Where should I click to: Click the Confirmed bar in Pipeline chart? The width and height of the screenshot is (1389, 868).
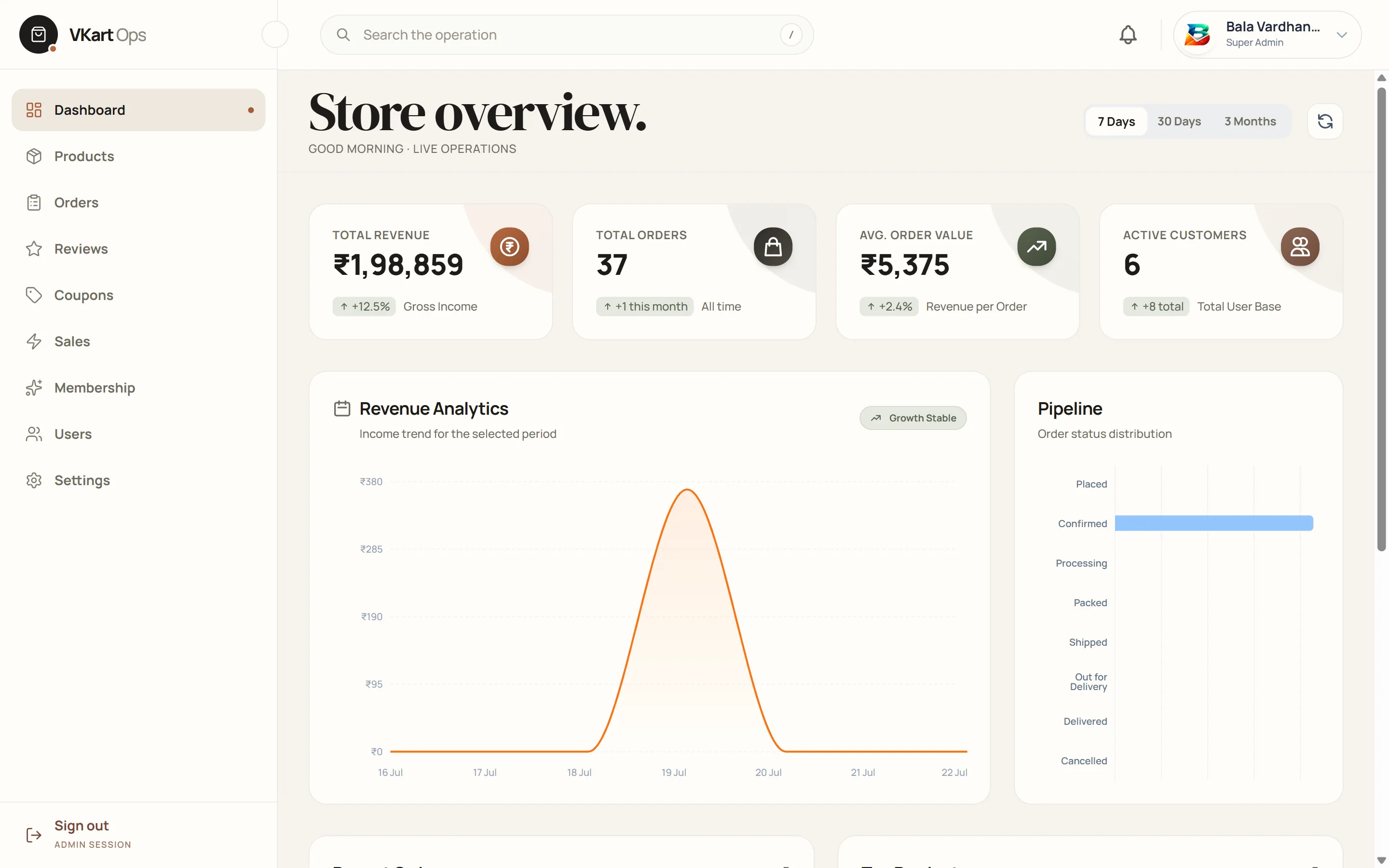click(x=1214, y=523)
